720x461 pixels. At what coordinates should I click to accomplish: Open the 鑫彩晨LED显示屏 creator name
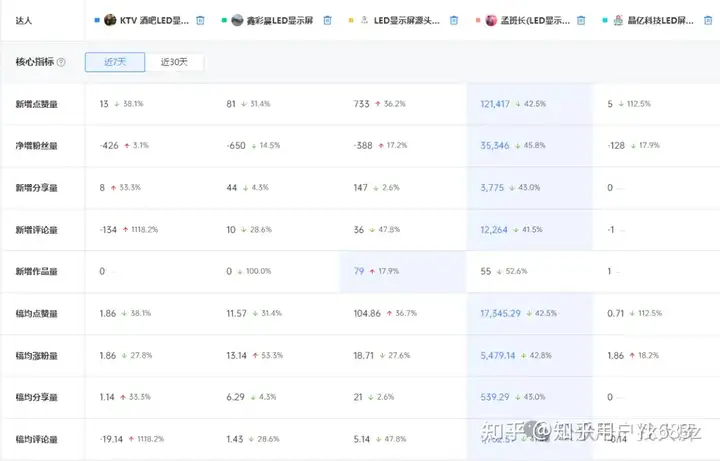280,20
